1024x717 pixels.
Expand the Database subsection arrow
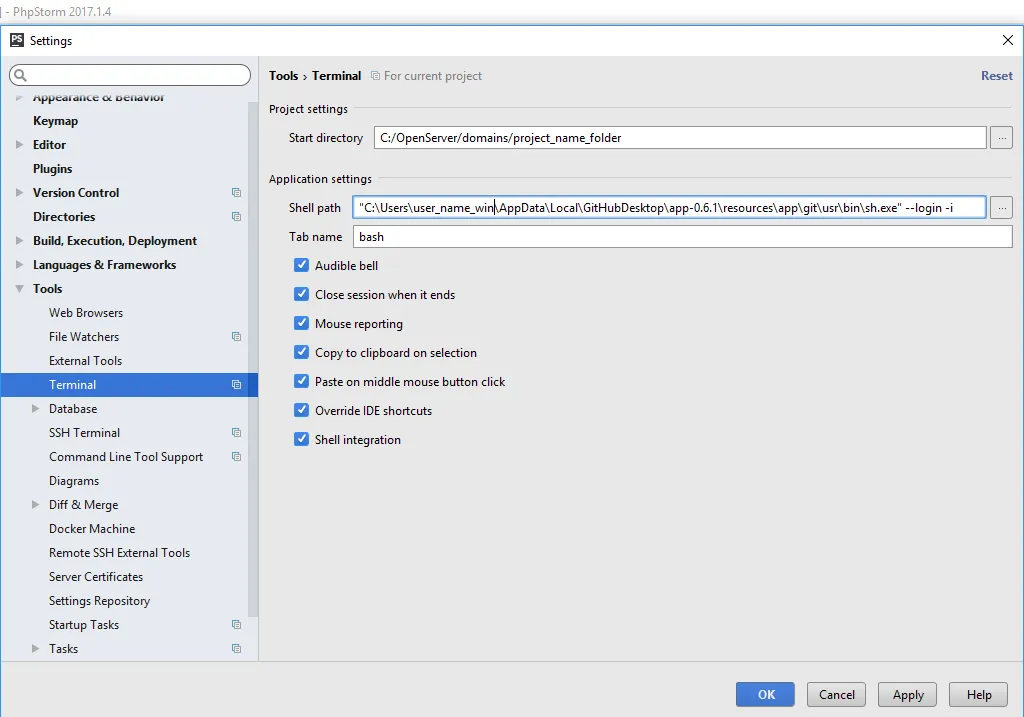click(35, 409)
